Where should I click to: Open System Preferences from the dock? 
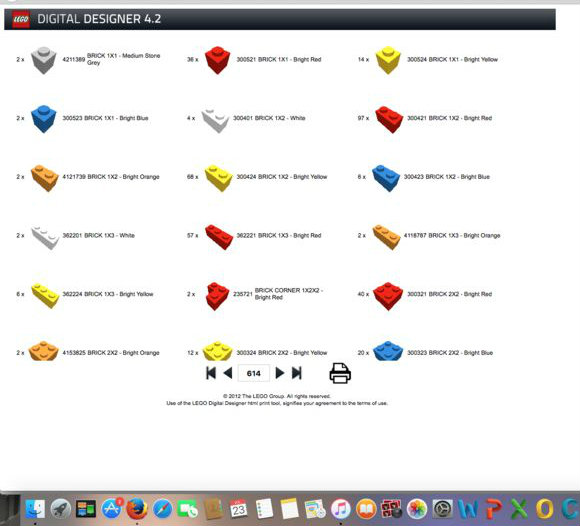coord(442,509)
